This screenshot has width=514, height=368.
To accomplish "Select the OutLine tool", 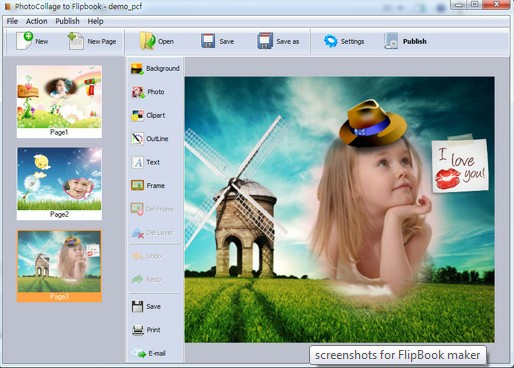I will [x=150, y=139].
